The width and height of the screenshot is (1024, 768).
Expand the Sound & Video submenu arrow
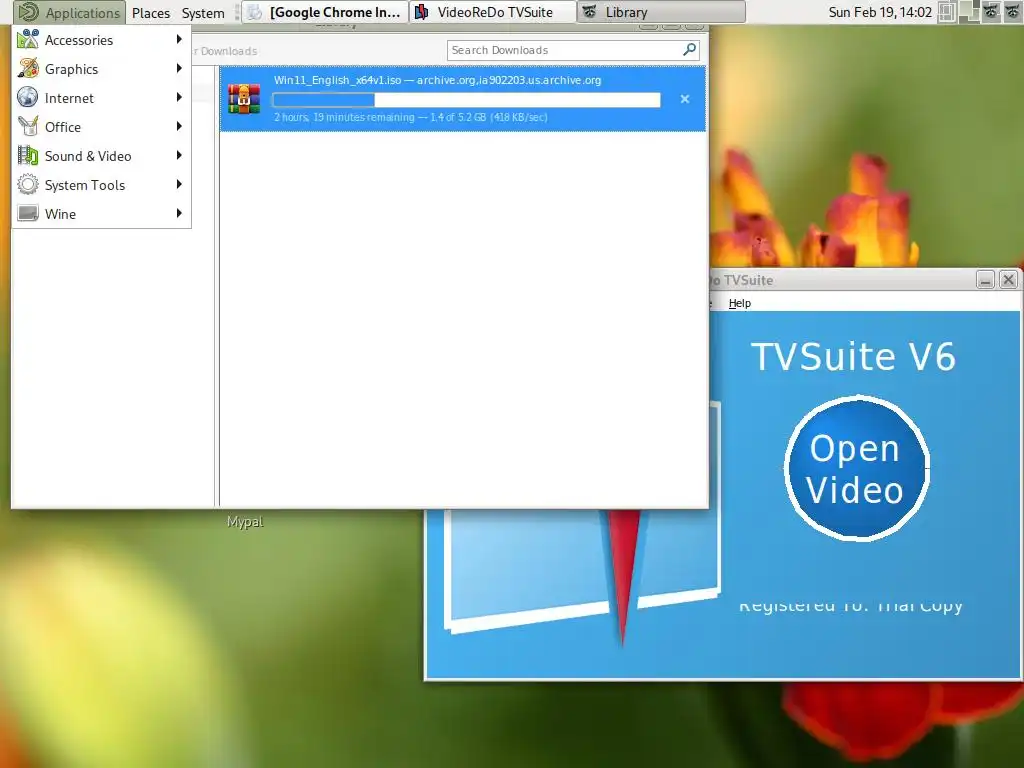point(179,155)
